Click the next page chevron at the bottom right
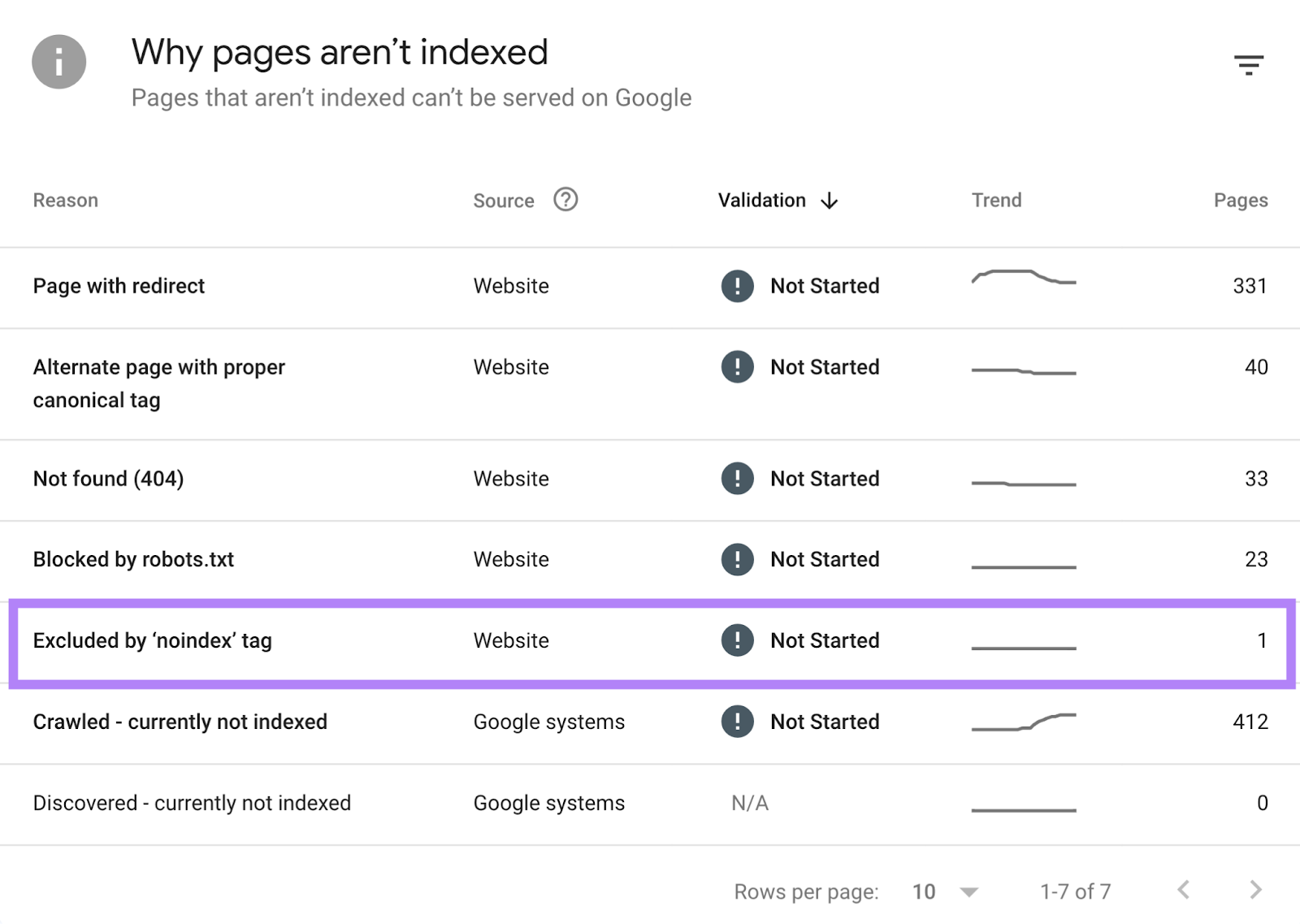 click(x=1253, y=891)
